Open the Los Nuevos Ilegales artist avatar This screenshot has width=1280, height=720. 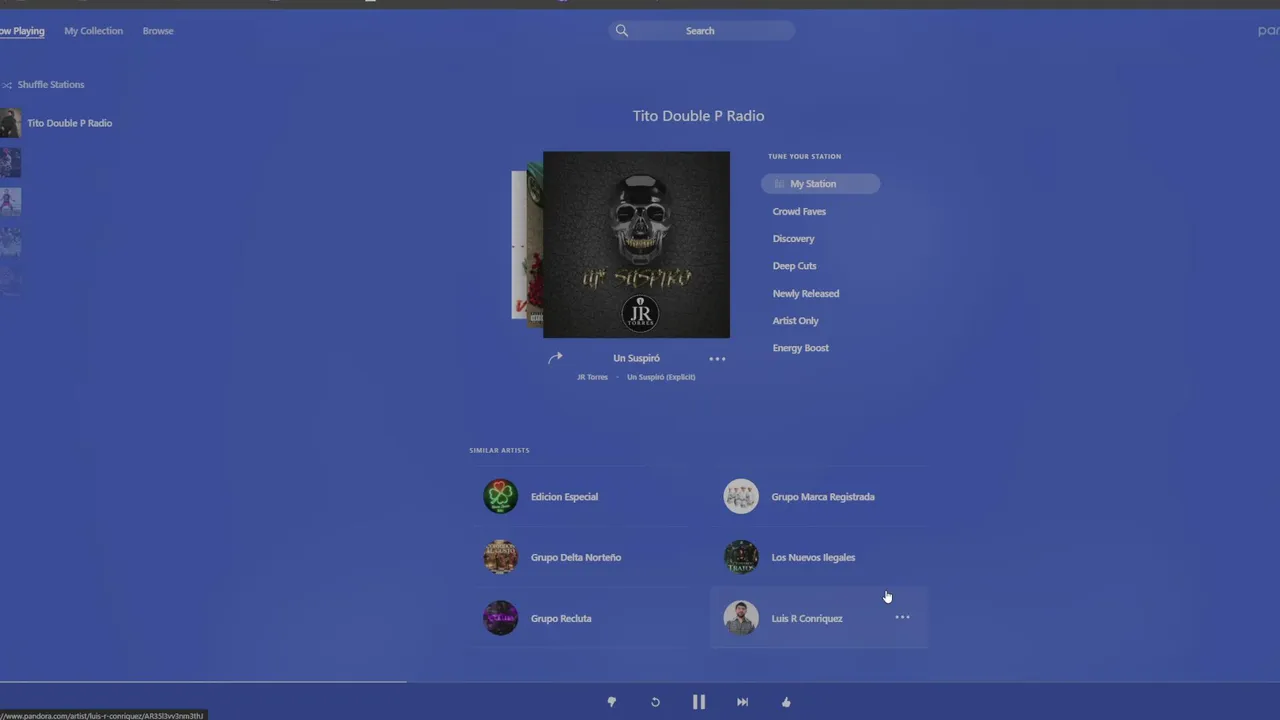pyautogui.click(x=741, y=557)
